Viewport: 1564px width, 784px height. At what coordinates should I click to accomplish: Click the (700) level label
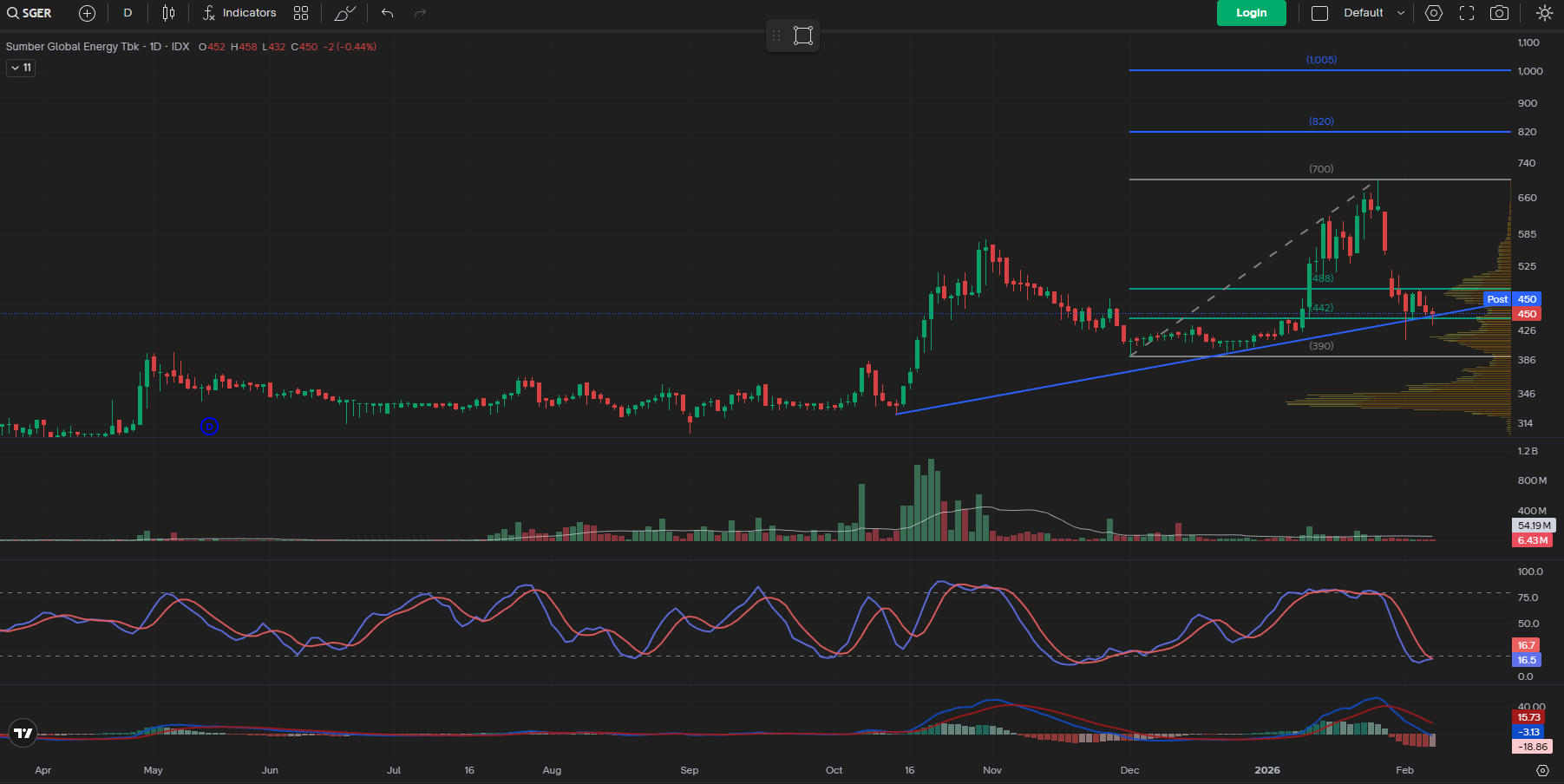point(1321,169)
